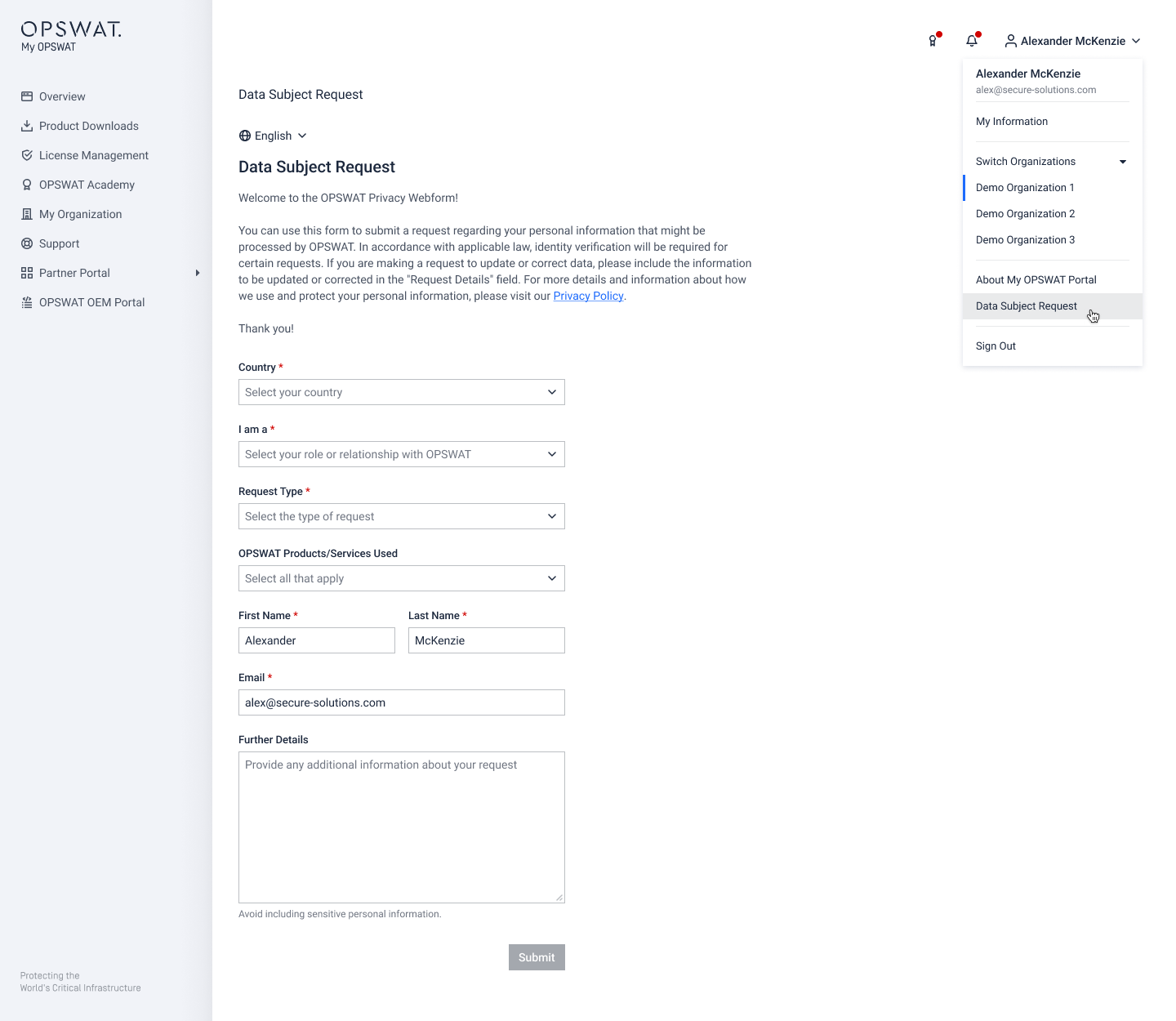Navigate to License Management
Viewport: 1176px width, 1021px height.
click(x=94, y=155)
